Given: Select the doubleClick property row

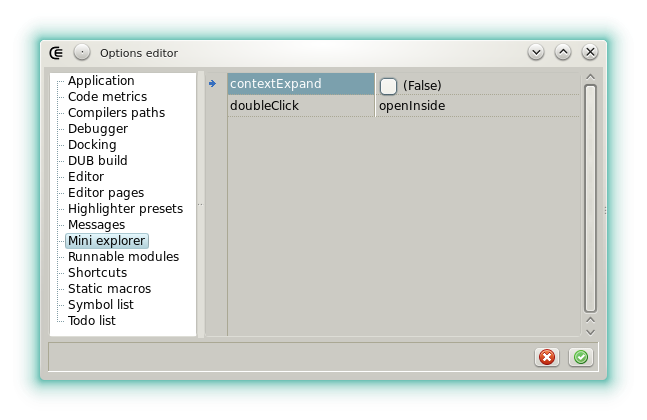Looking at the screenshot, I should [x=300, y=106].
